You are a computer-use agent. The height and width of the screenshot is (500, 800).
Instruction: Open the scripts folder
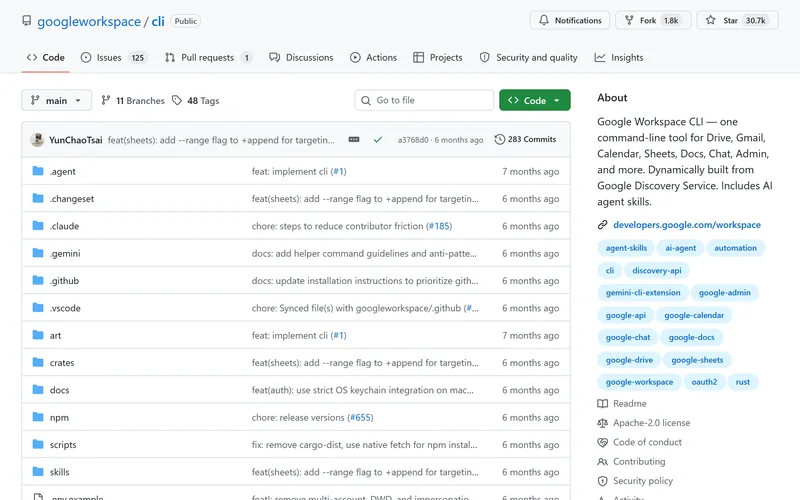pos(63,444)
